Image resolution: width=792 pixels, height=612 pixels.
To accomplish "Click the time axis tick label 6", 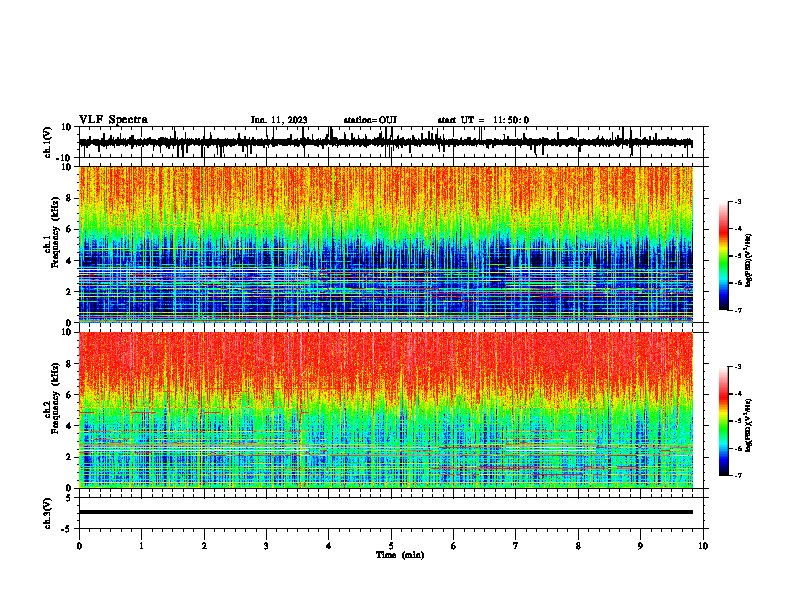I will click(x=454, y=546).
